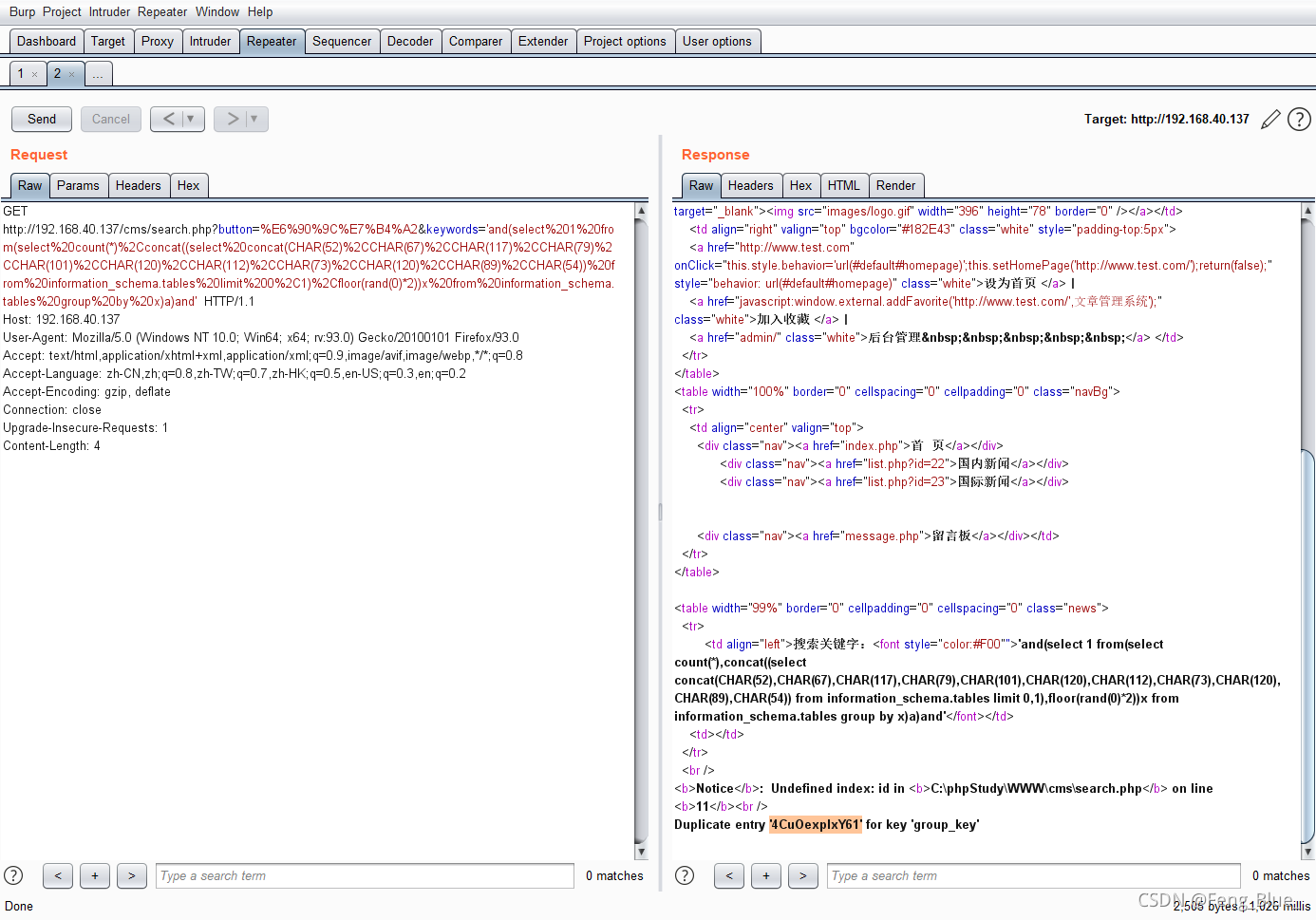Select the response Hex tab
The width and height of the screenshot is (1316, 920).
click(x=801, y=185)
